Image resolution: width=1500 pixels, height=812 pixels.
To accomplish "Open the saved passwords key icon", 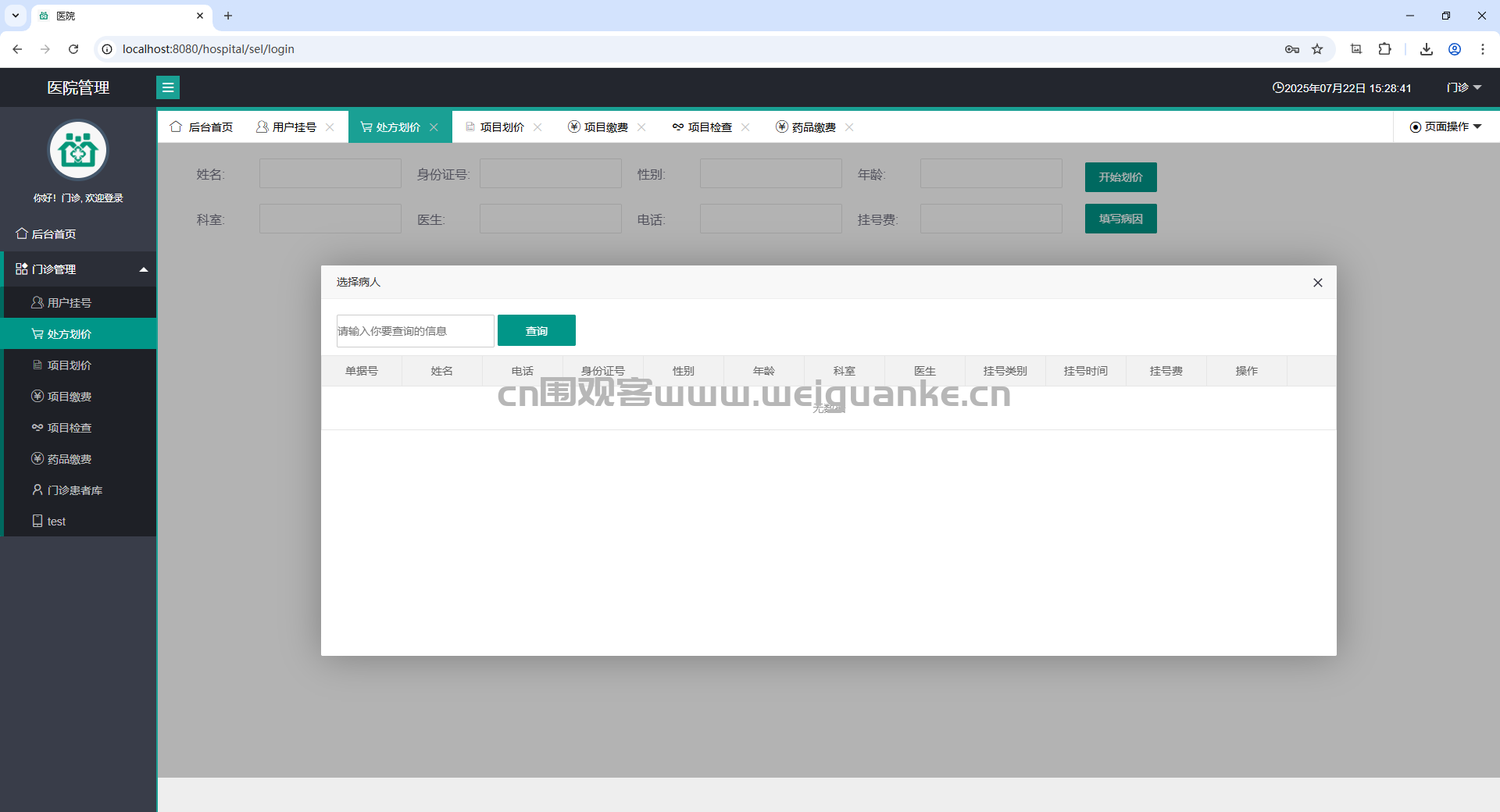I will tap(1292, 49).
